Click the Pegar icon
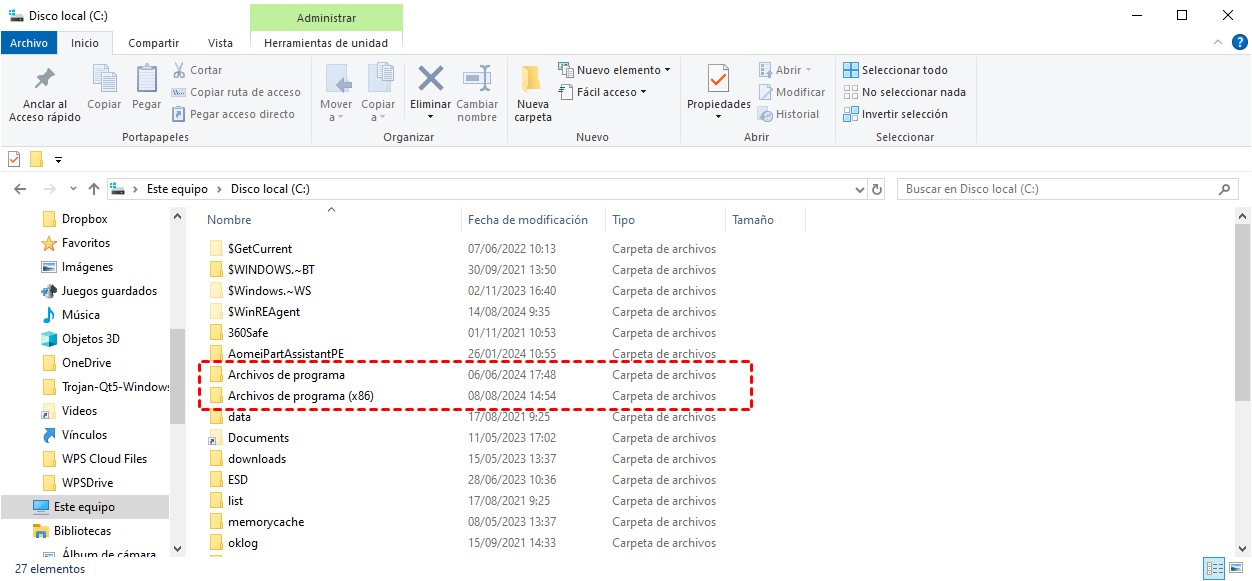Image resolution: width=1252 pixels, height=581 pixels. 146,90
